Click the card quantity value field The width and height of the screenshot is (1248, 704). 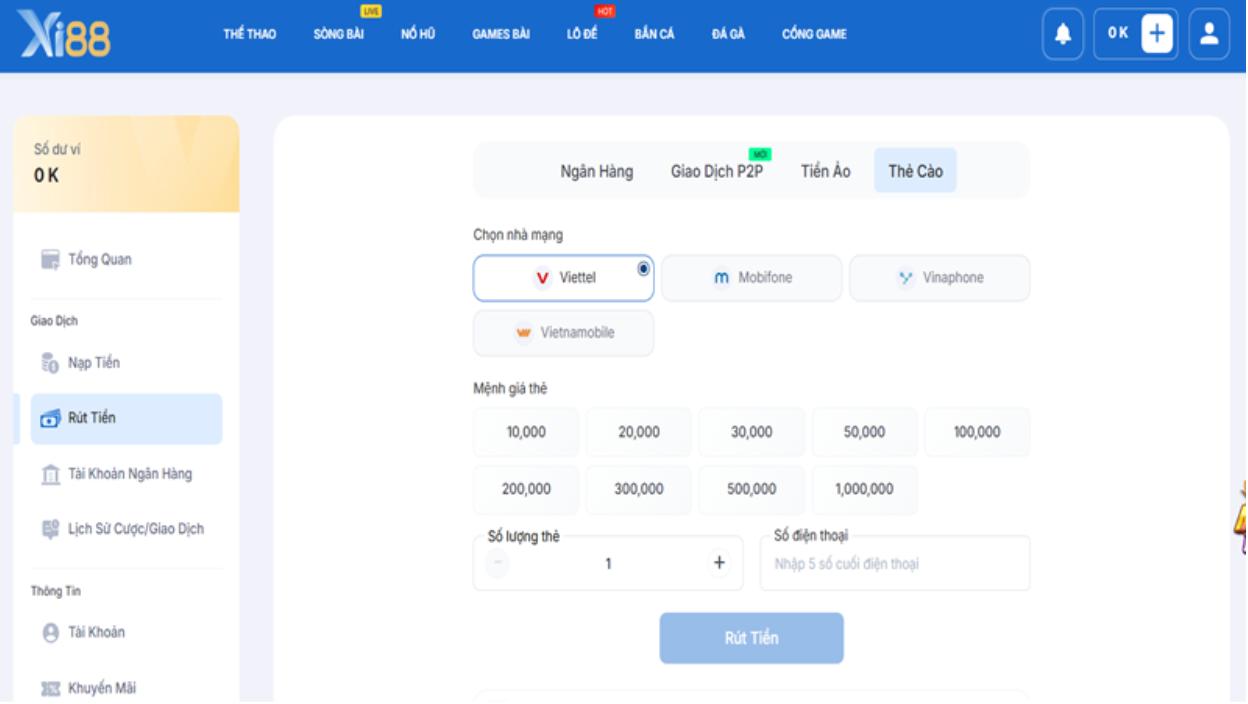(607, 563)
